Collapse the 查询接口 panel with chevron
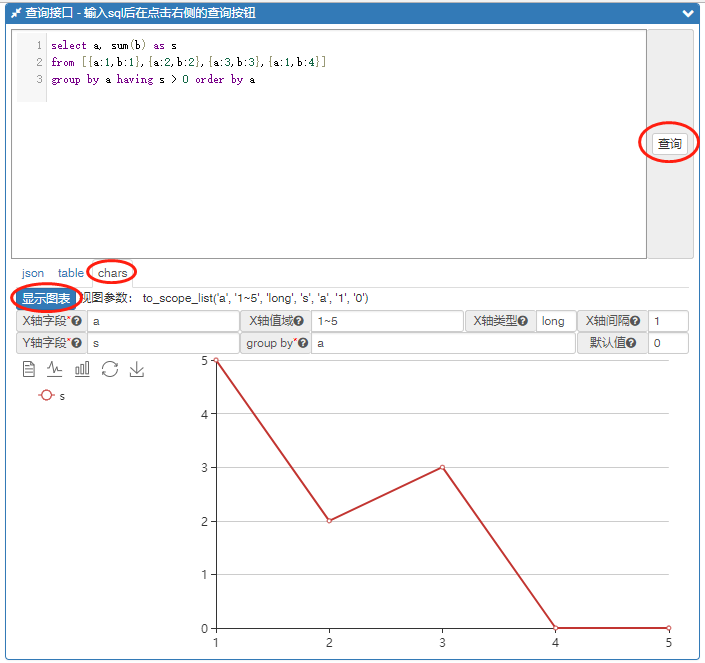 [x=687, y=14]
